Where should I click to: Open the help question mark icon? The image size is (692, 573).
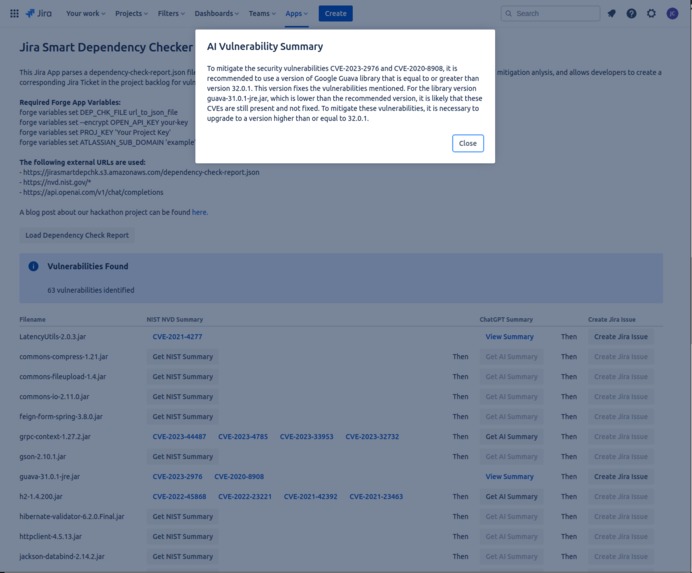coord(632,14)
